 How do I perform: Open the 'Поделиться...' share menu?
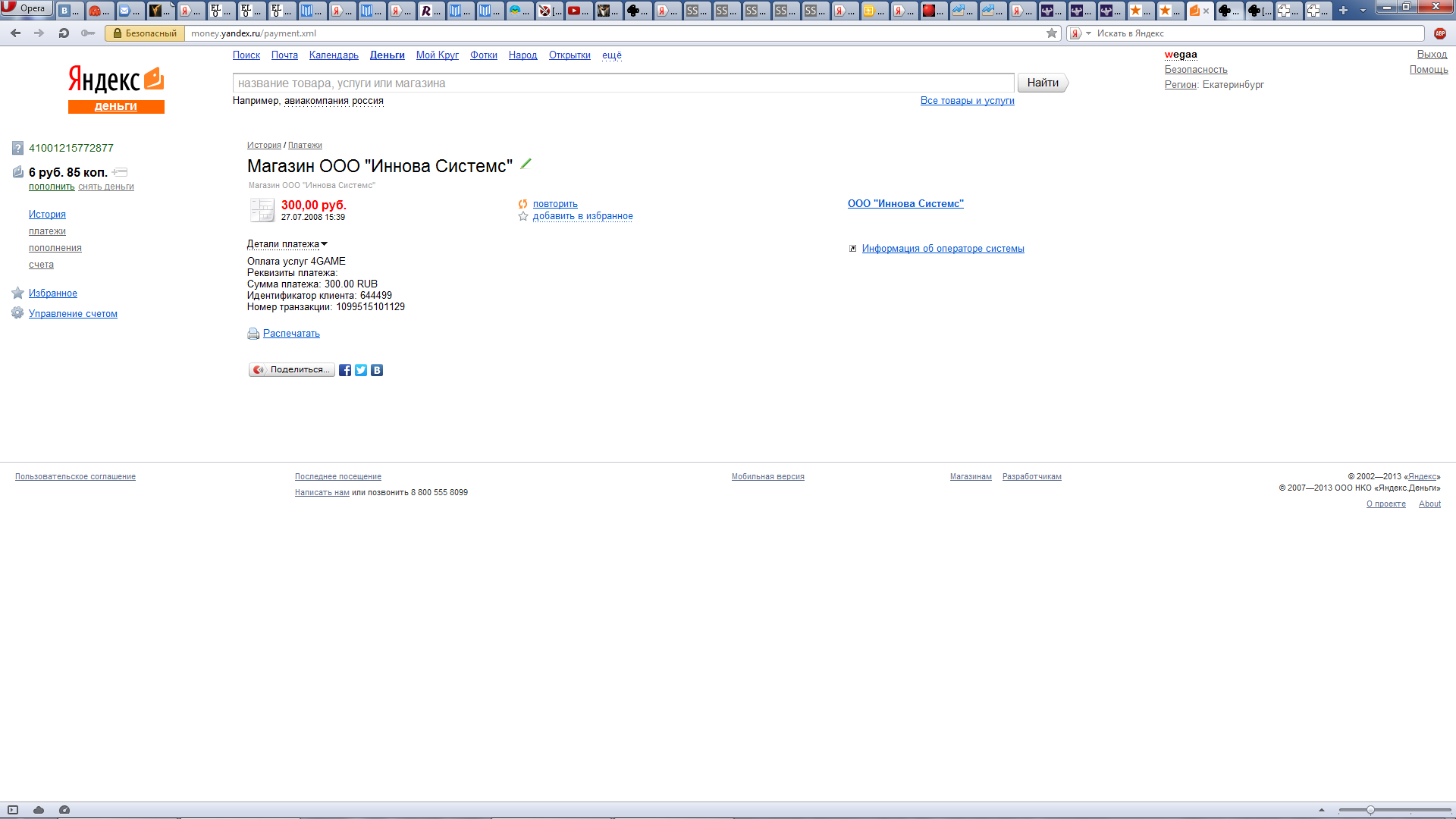click(x=292, y=370)
